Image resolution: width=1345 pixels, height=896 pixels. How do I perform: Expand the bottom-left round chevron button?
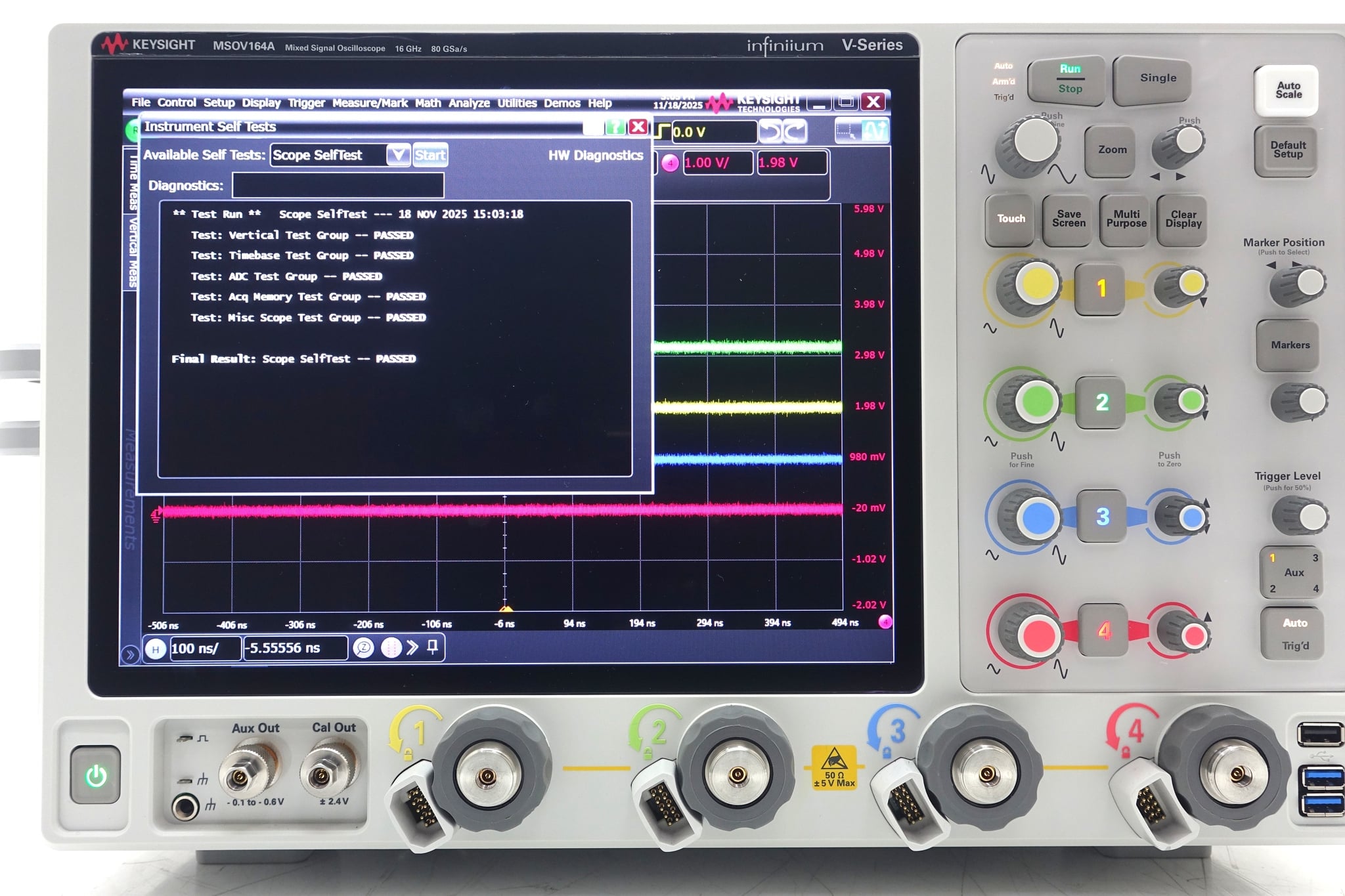tap(129, 654)
